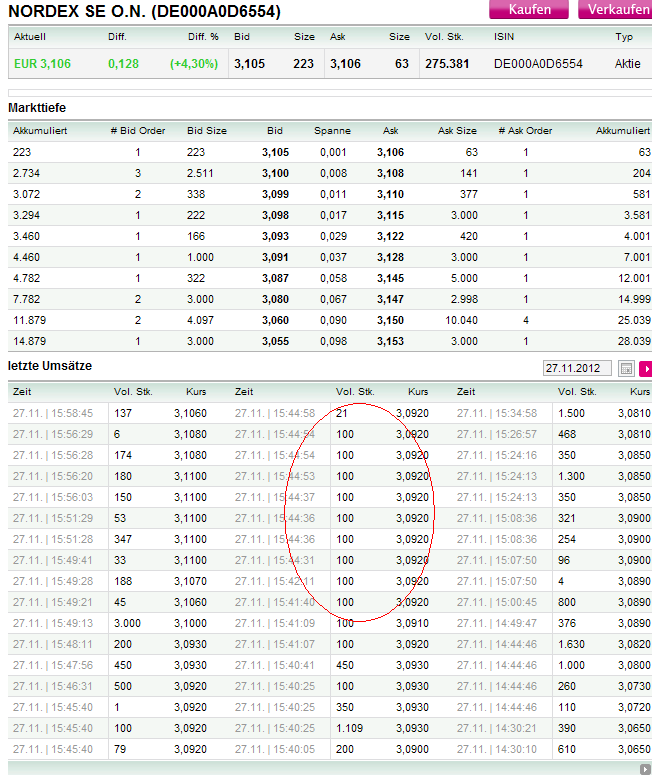The image size is (652, 775).
Task: Click accumulated bid value 14.879
Action: click(30, 342)
